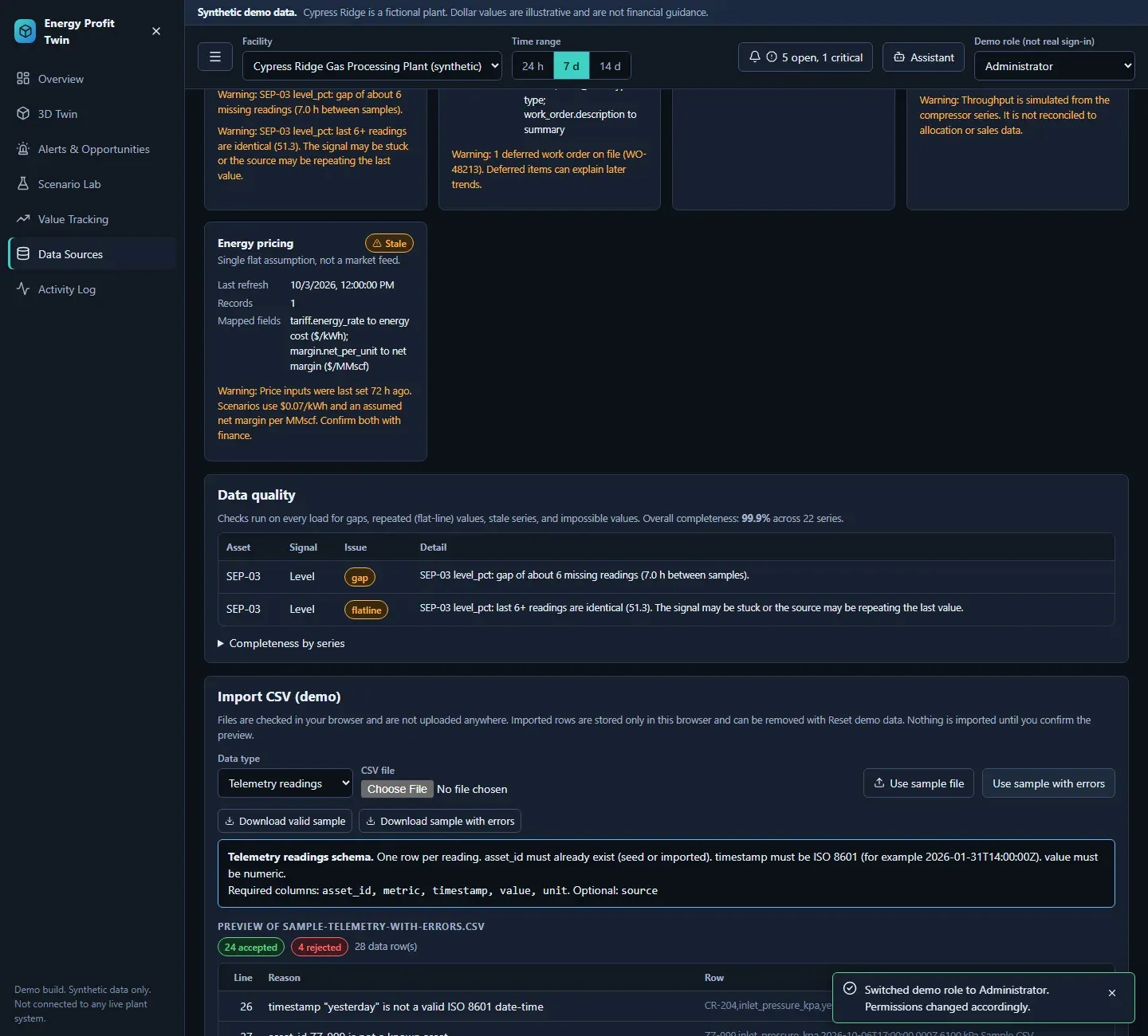Click the No file chosen text
The image size is (1148, 1036).
click(x=472, y=789)
